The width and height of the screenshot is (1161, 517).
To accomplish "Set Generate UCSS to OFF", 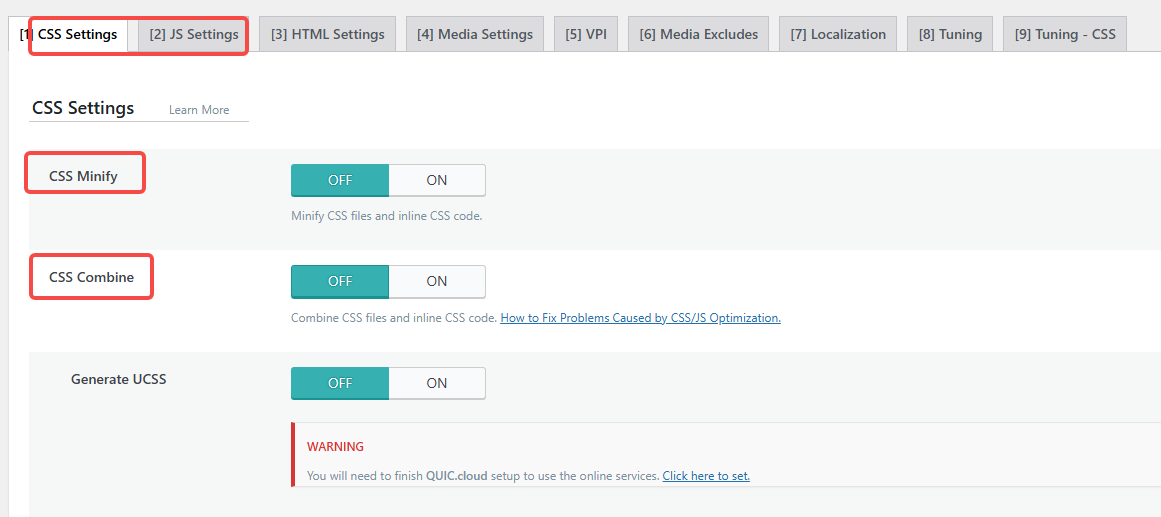I will (340, 383).
